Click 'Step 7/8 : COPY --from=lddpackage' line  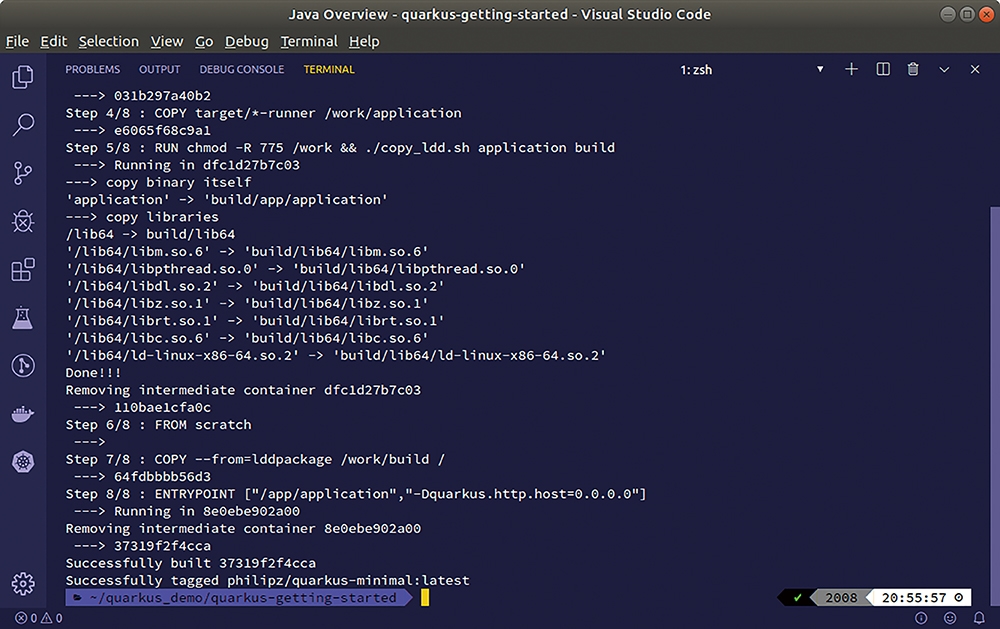click(255, 459)
